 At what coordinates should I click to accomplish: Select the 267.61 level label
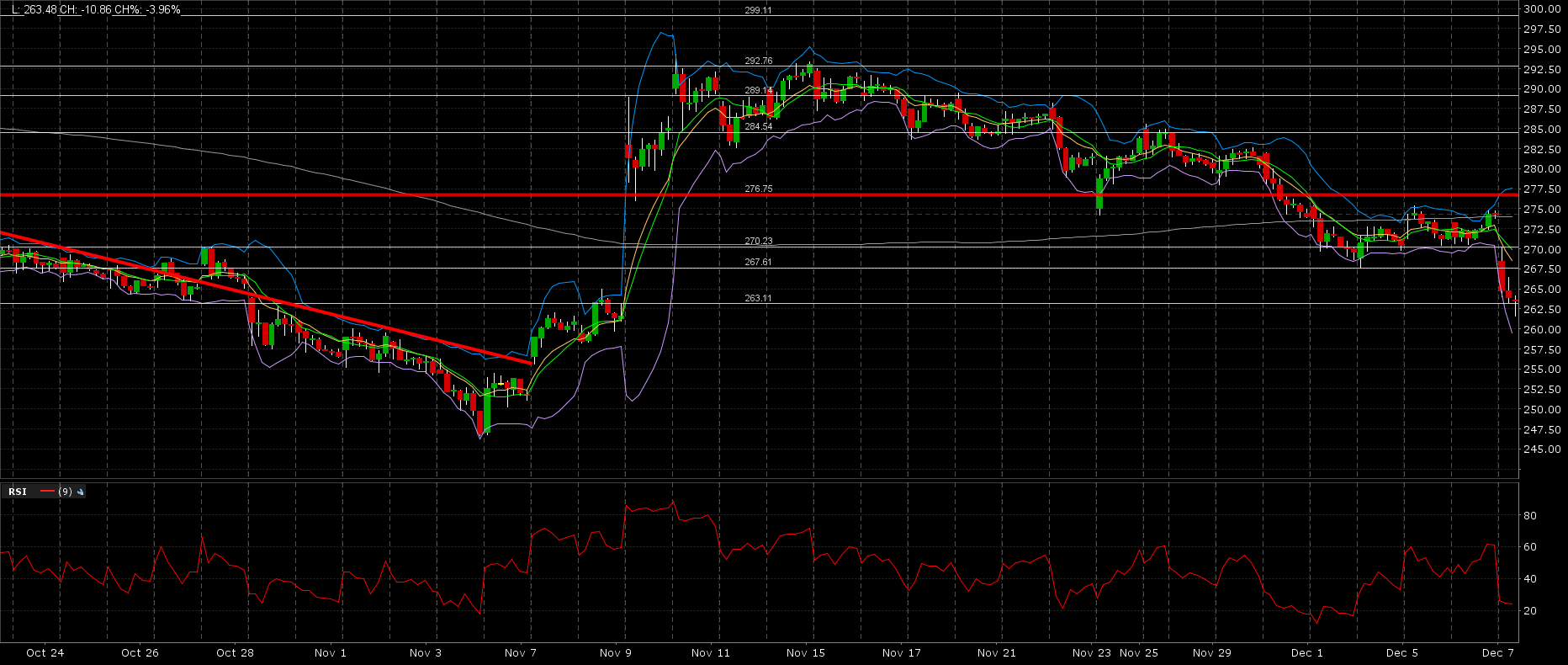click(x=758, y=263)
